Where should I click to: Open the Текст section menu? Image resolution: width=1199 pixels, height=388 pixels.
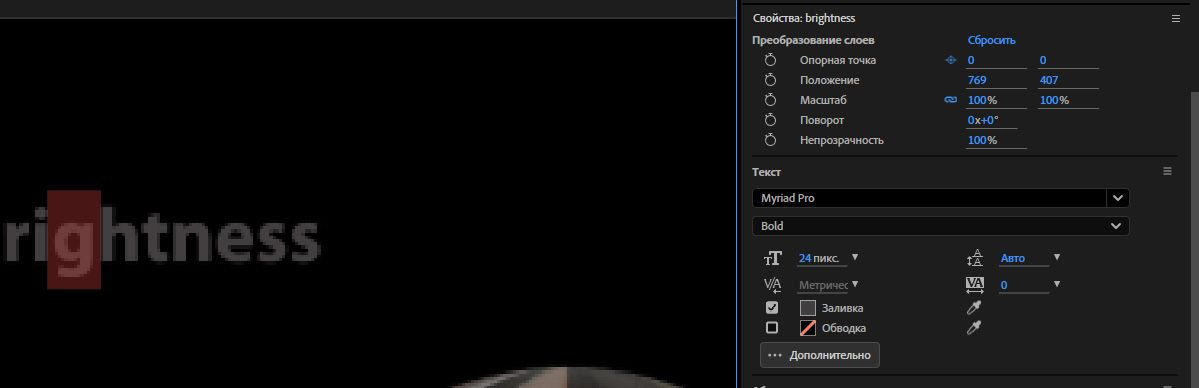coord(1167,171)
